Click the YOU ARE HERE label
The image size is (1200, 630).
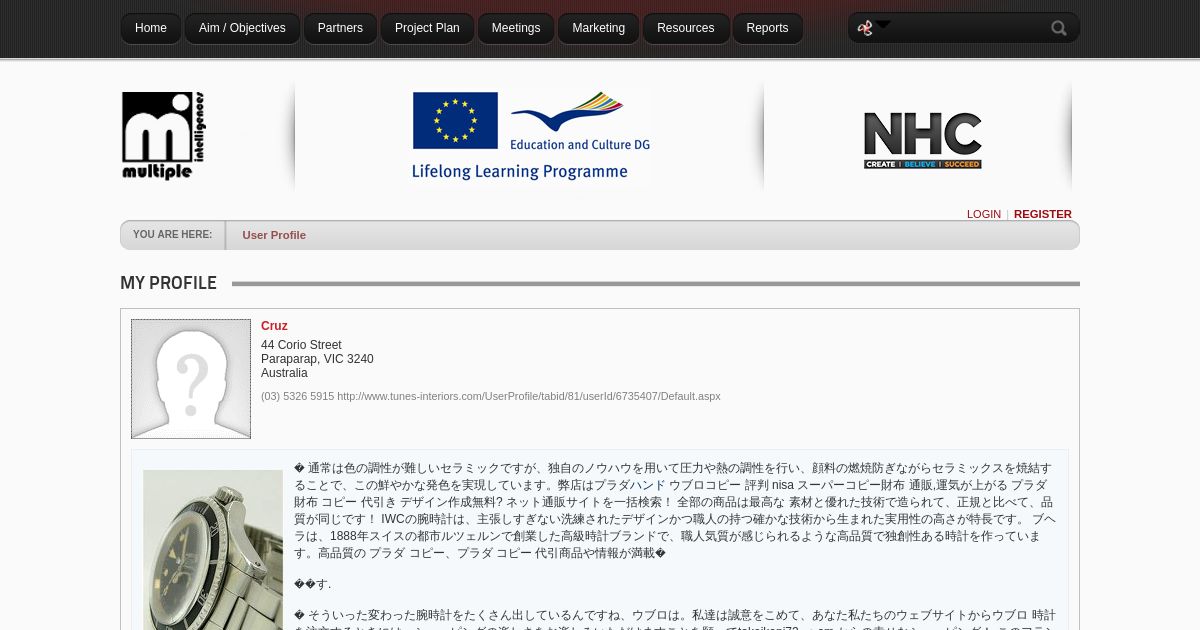tap(172, 235)
